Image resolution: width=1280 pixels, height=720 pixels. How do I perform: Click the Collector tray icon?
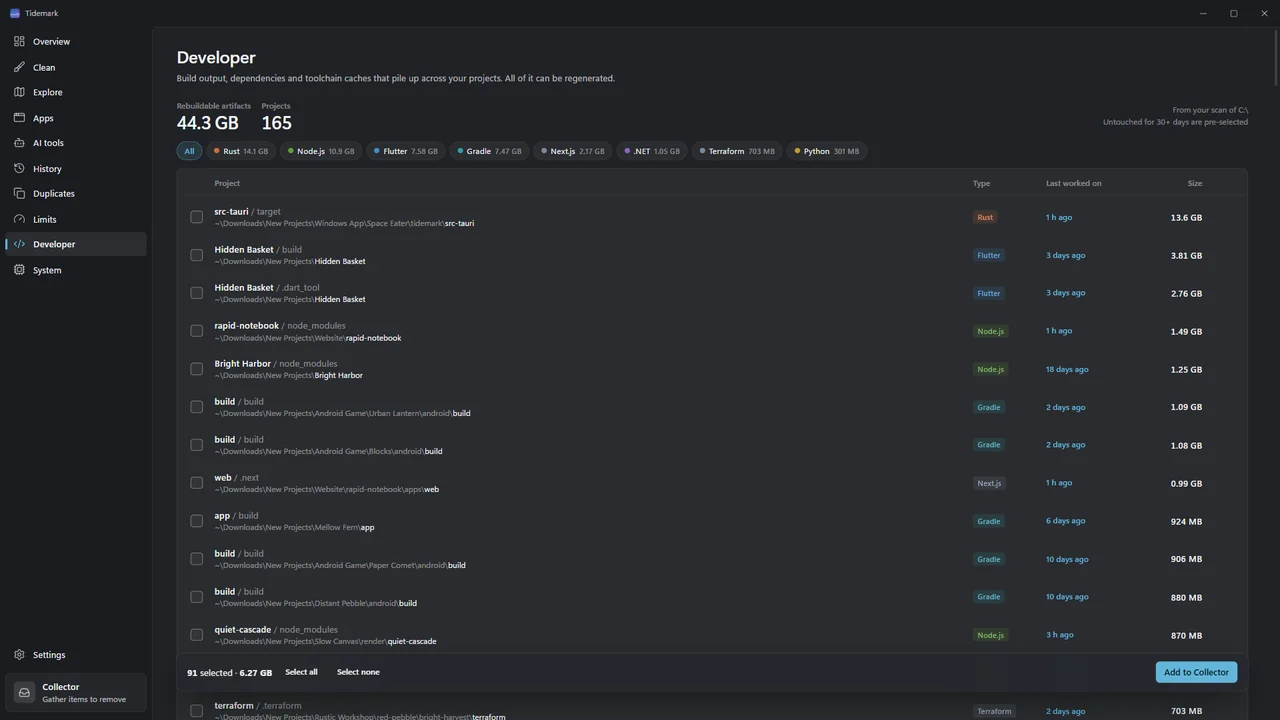[24, 692]
